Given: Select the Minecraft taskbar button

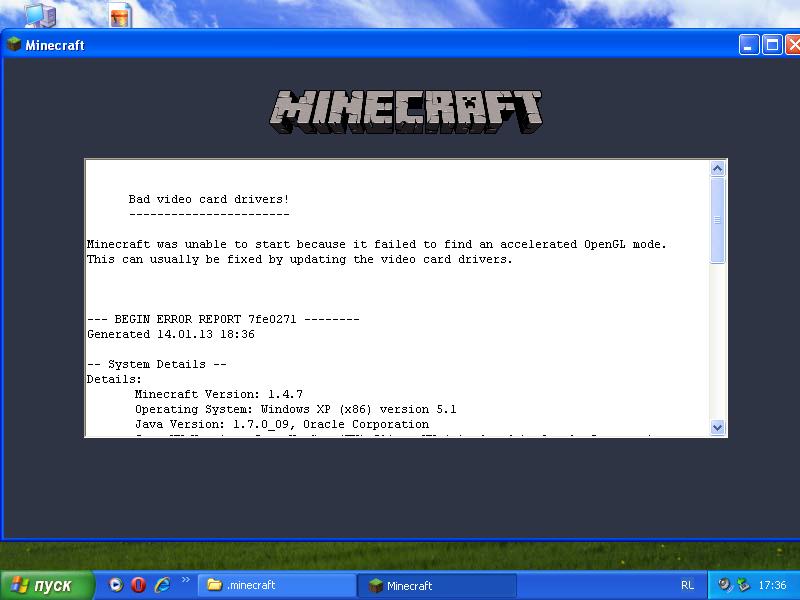Looking at the screenshot, I should 437,585.
